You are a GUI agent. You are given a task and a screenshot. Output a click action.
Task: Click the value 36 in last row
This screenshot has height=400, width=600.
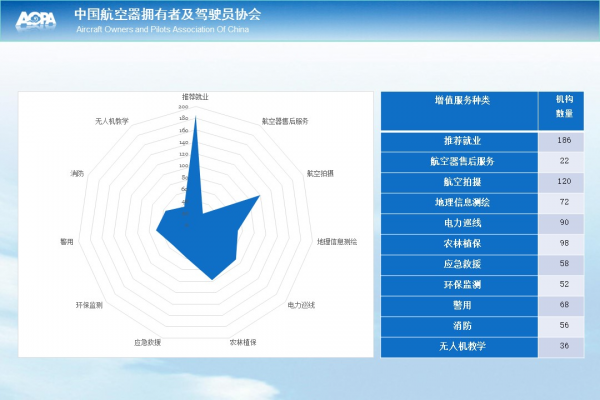point(564,346)
